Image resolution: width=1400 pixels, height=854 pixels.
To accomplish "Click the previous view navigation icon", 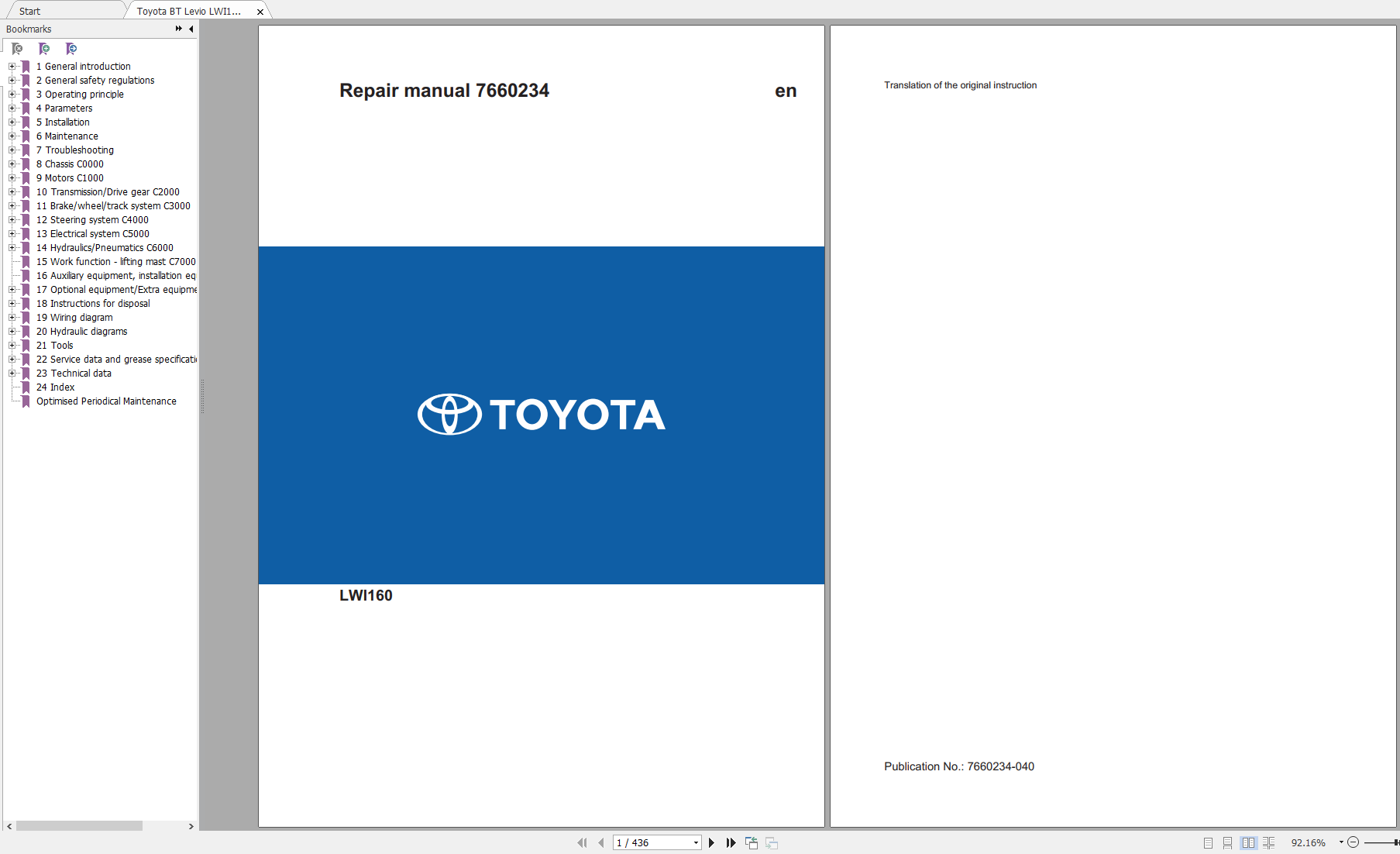I will pos(751,842).
